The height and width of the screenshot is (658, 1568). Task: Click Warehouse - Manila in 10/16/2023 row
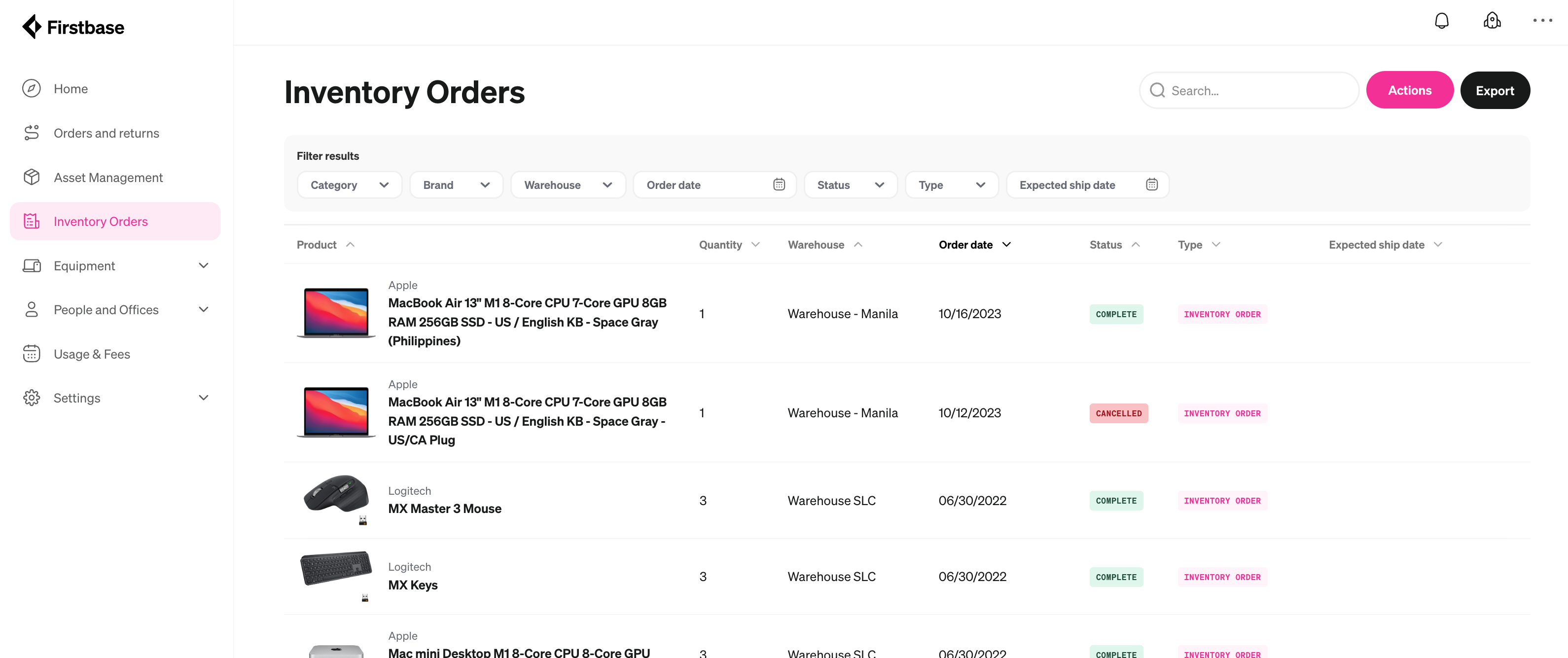coord(843,314)
